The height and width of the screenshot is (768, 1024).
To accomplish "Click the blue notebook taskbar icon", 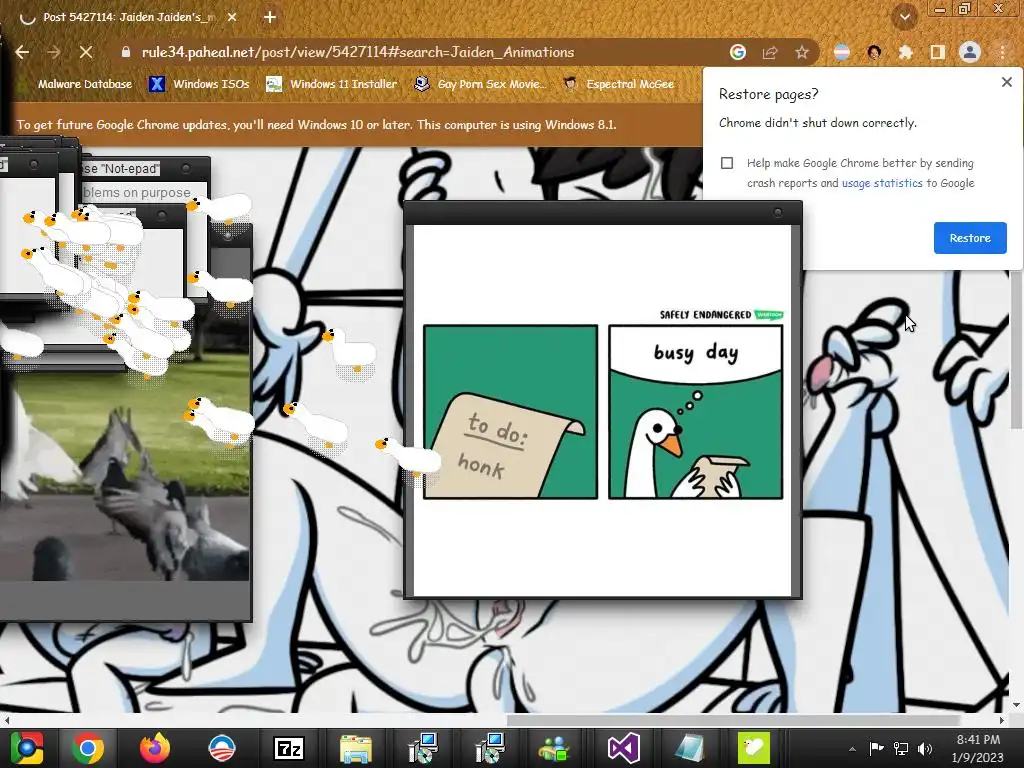I will 688,748.
